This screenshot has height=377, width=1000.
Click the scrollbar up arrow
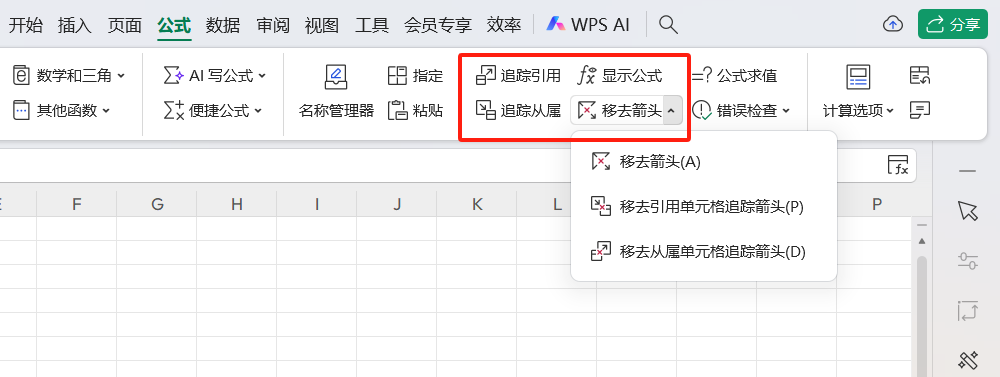(922, 241)
